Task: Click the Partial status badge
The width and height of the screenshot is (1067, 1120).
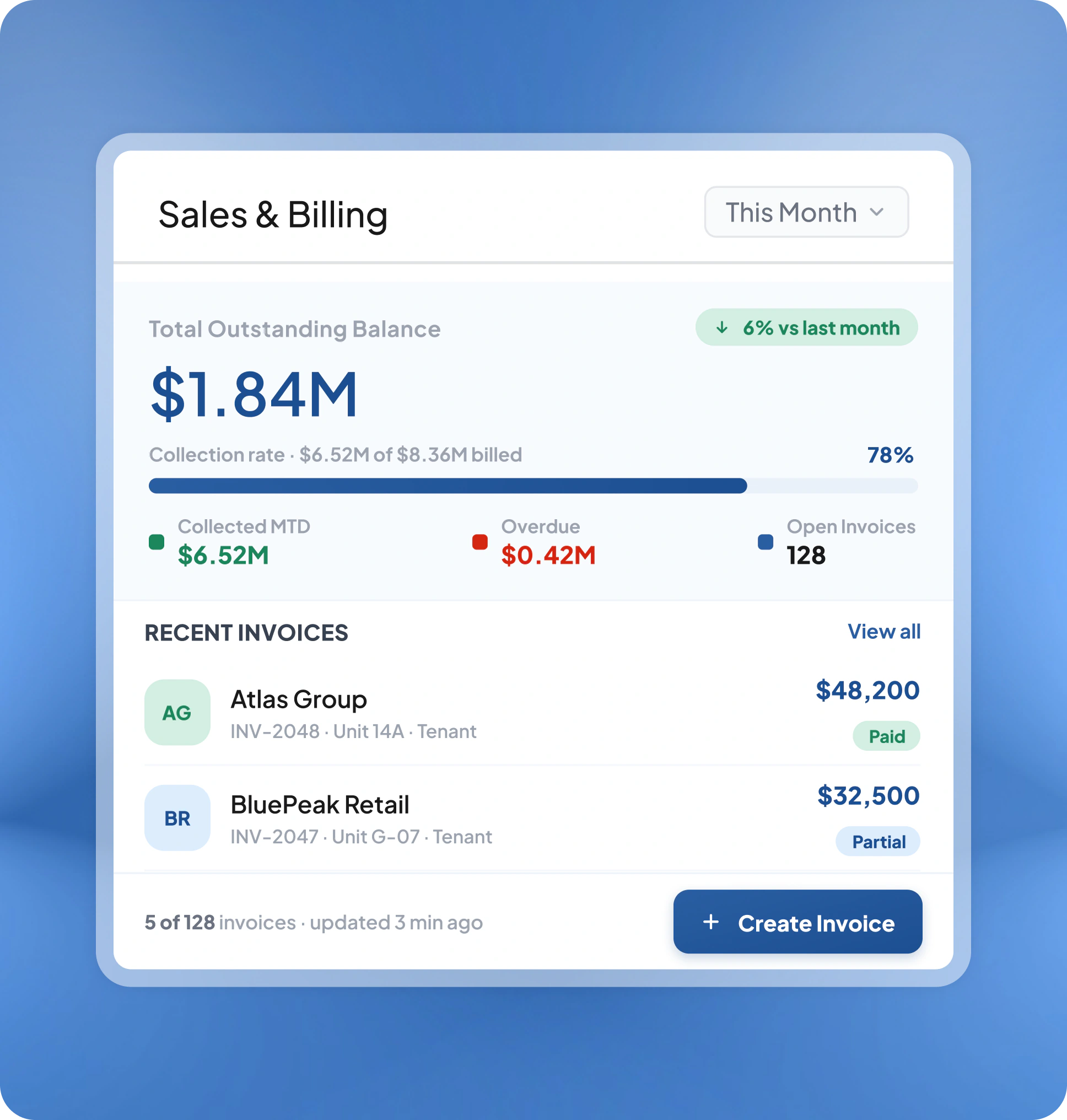Action: point(877,842)
